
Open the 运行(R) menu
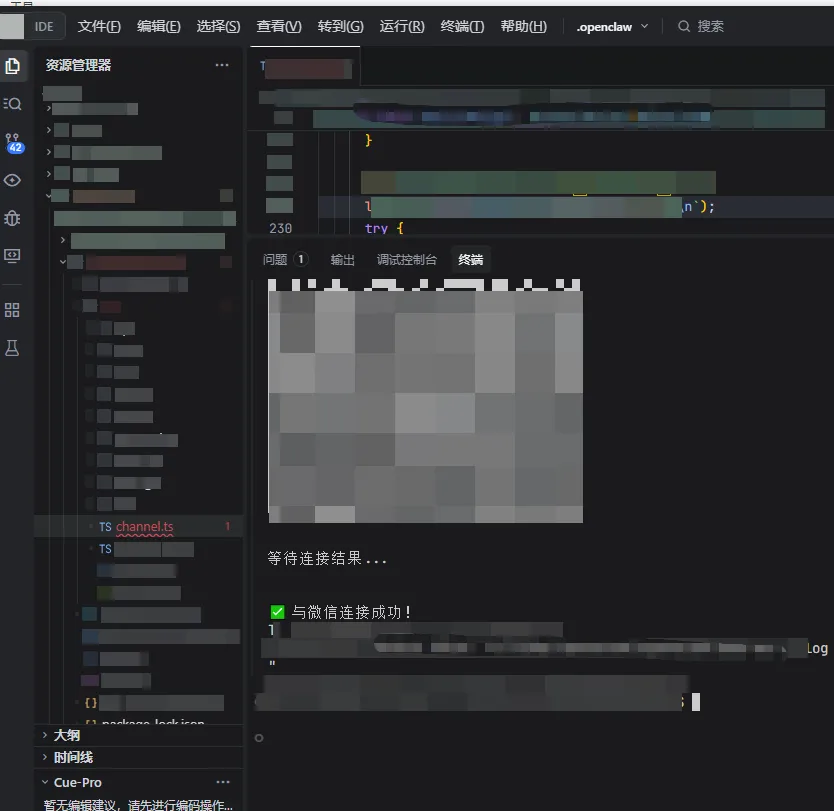pyautogui.click(x=402, y=26)
